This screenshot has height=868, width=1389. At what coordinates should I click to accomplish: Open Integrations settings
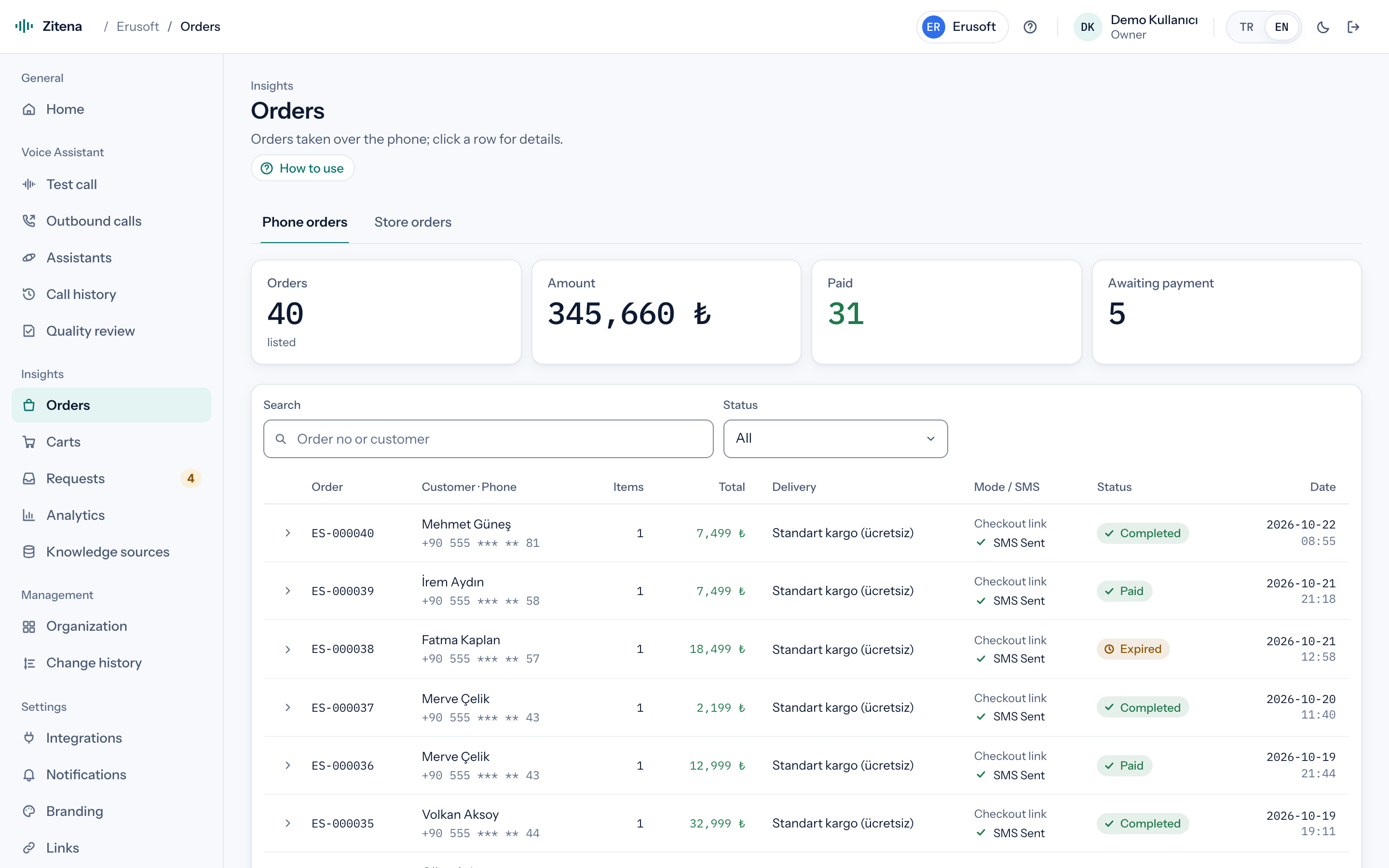pyautogui.click(x=111, y=738)
